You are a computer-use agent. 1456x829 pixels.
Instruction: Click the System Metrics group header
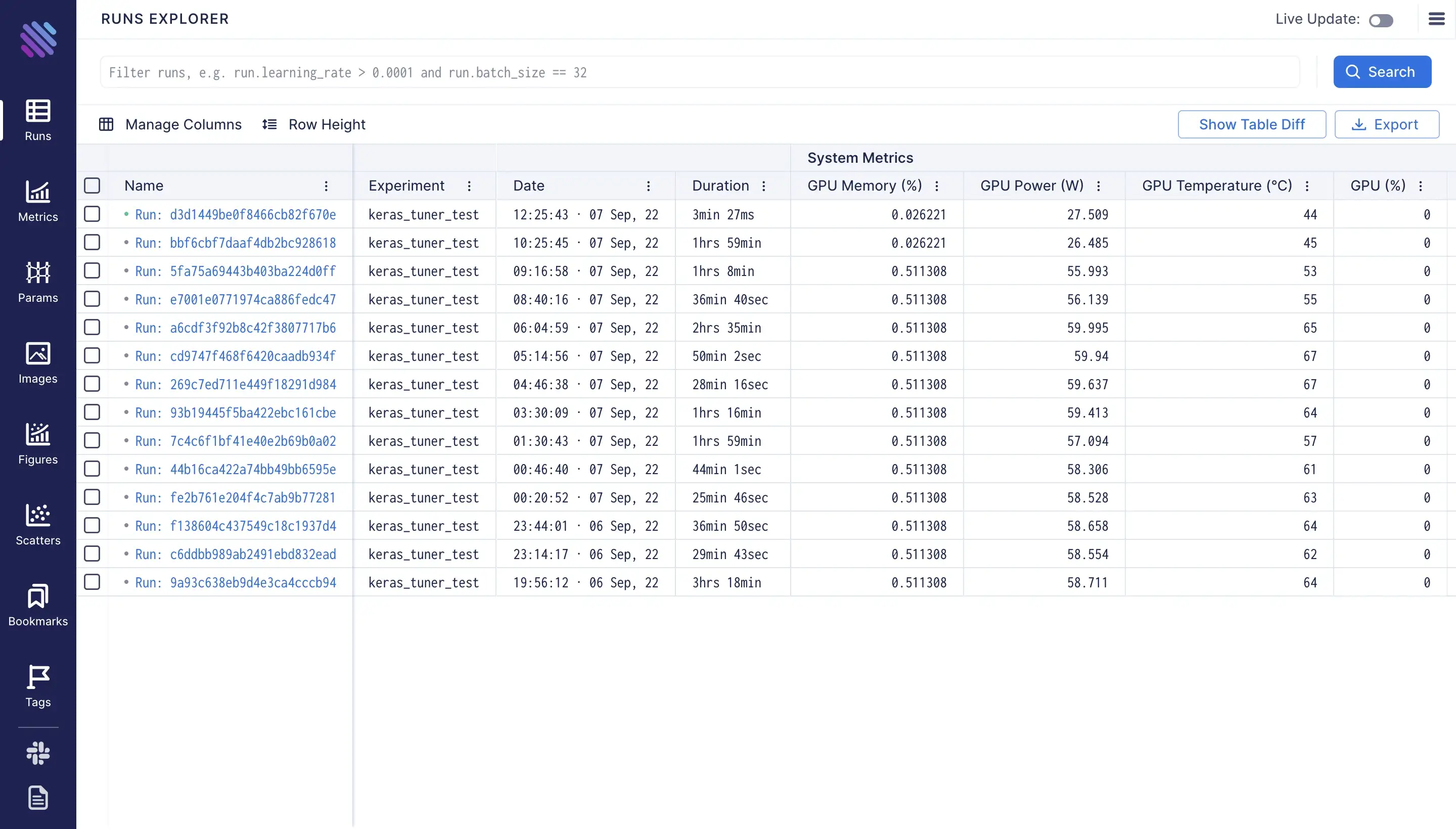[860, 158]
